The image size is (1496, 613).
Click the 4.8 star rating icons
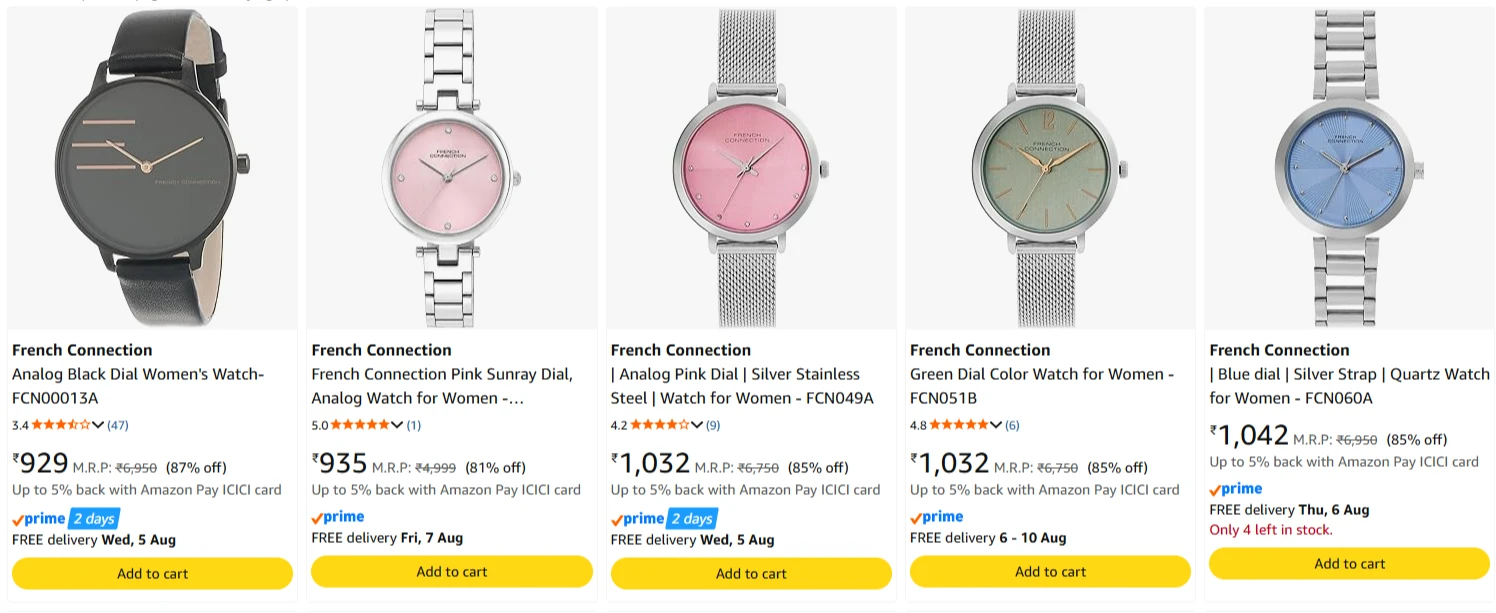[x=959, y=425]
